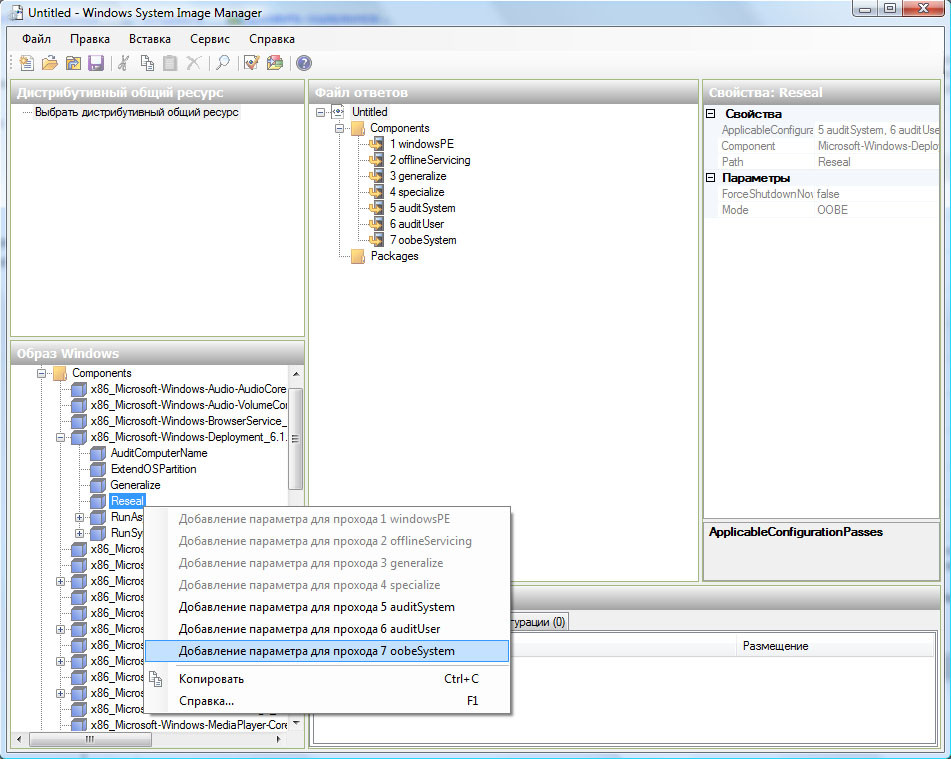Viewport: 951px width, 759px height.
Task: Choose add setting to pass 7 oobeSystem
Action: click(x=316, y=651)
